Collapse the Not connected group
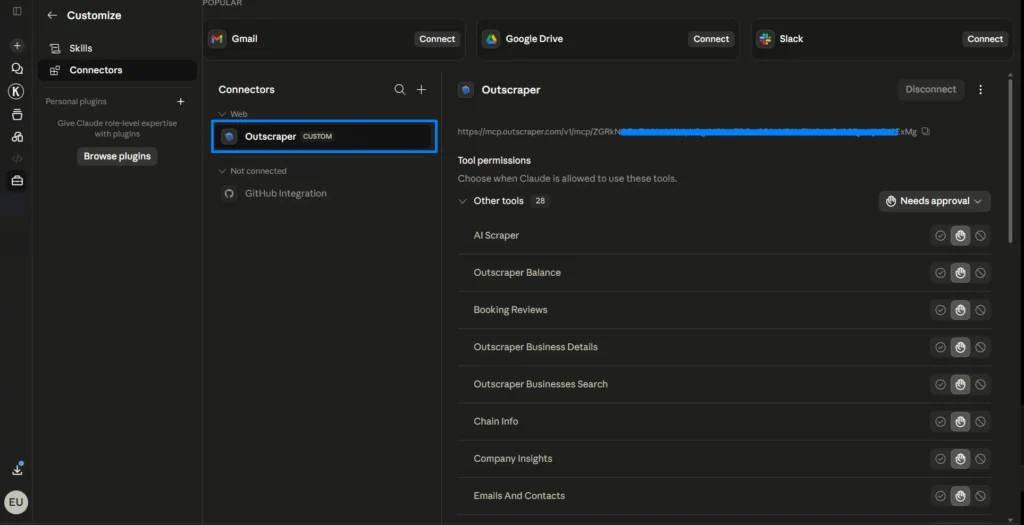The image size is (1024, 525). point(222,171)
